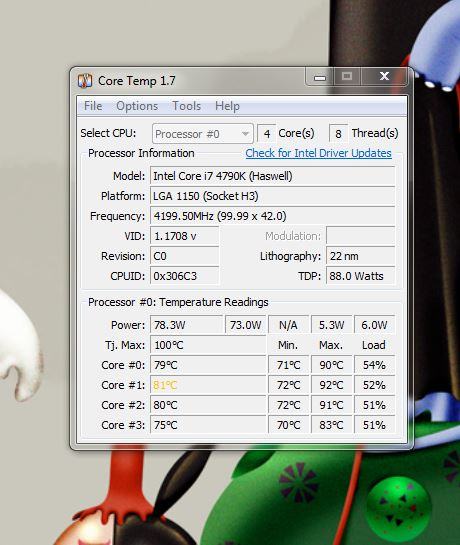Maximize the Core Temp window
This screenshot has height=545, width=460.
[x=348, y=77]
